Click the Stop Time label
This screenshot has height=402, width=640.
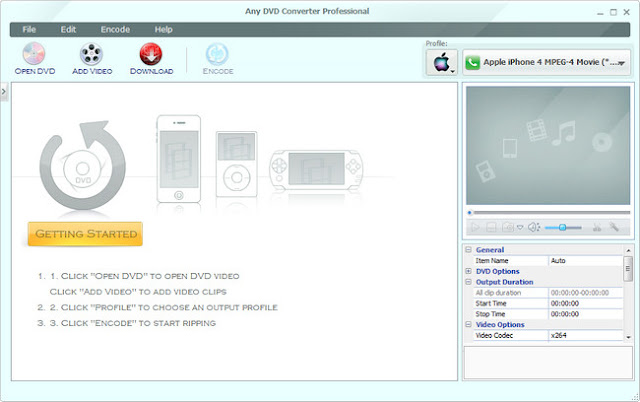point(490,314)
